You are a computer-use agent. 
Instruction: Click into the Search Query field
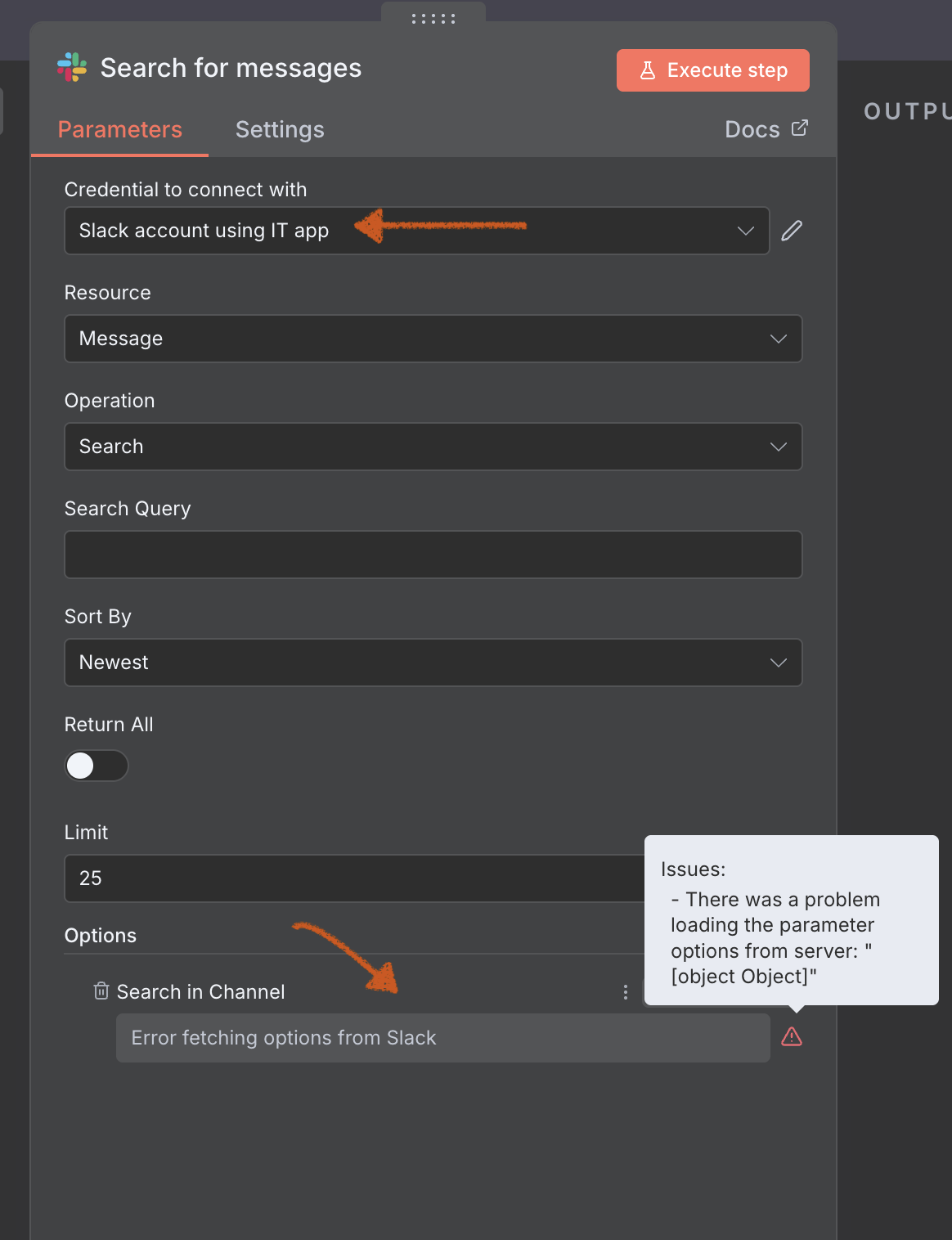(433, 555)
